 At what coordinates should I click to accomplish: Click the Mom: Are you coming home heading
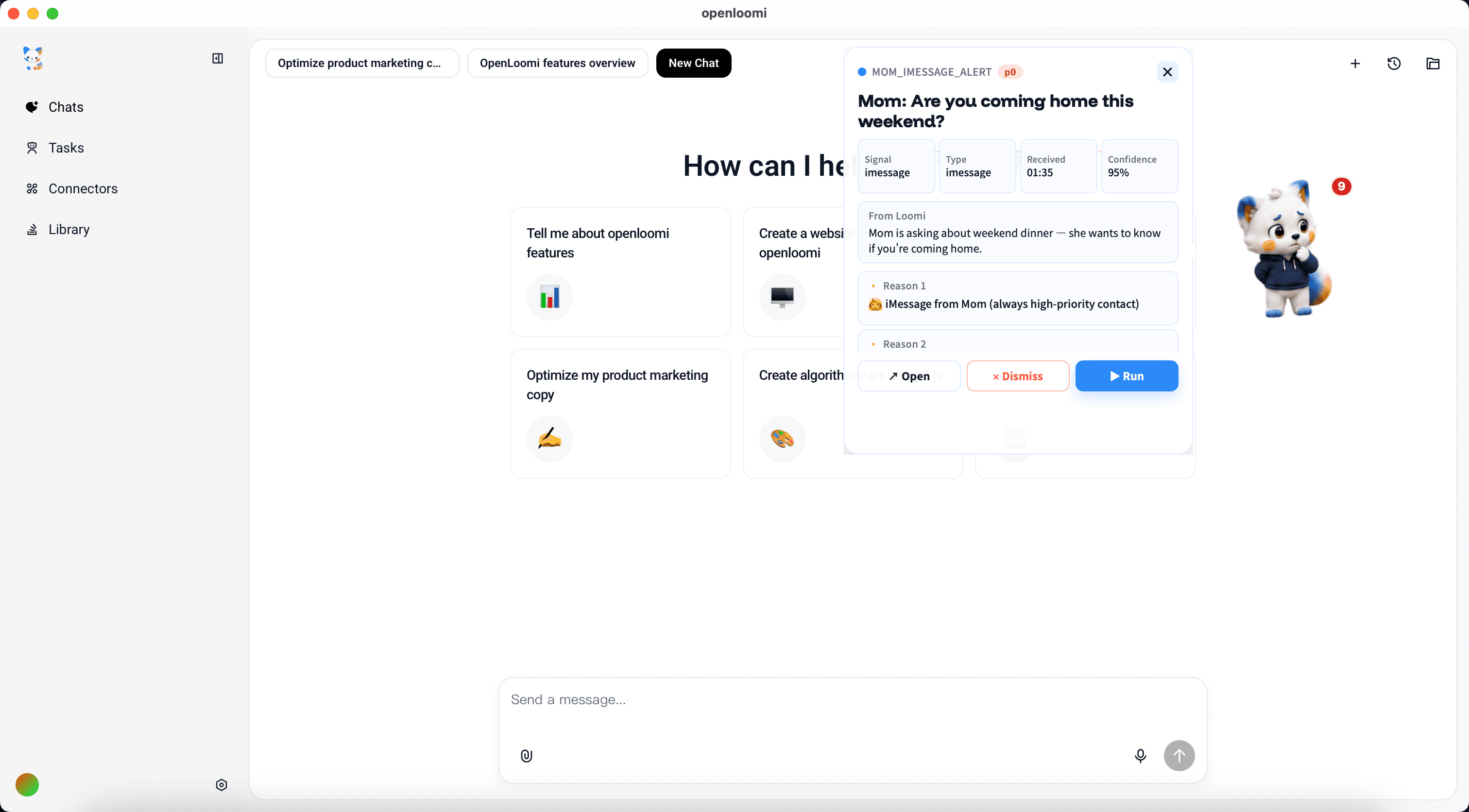[995, 111]
